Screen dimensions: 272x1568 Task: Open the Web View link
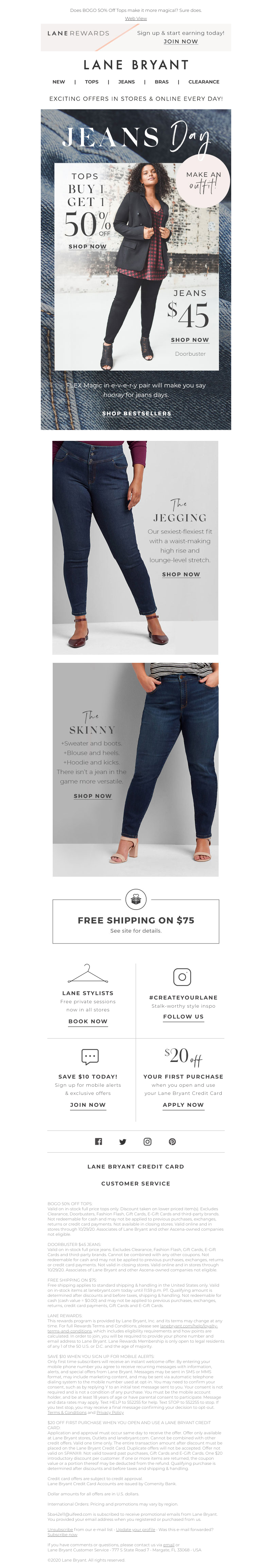click(x=136, y=18)
